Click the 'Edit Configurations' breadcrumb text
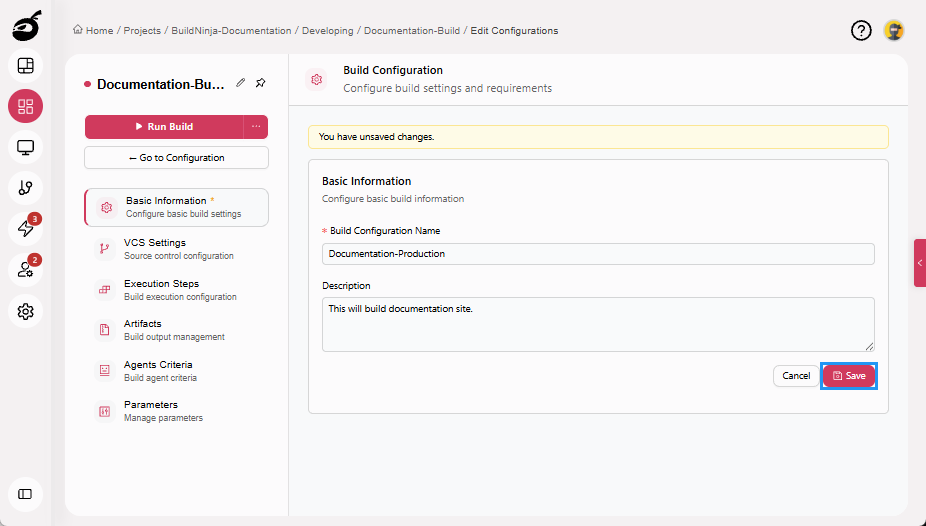The image size is (926, 526). point(514,30)
